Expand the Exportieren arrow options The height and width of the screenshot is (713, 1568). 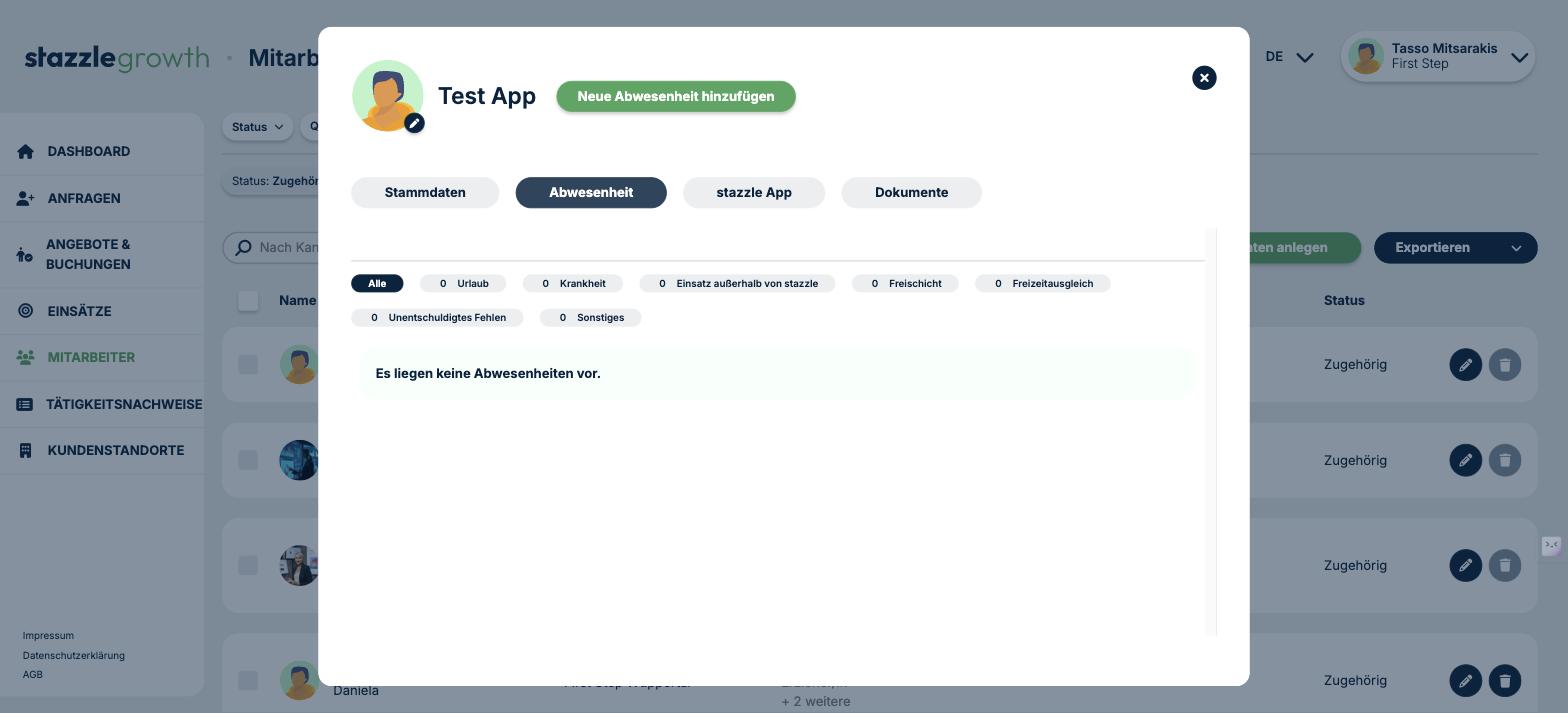pos(1516,248)
